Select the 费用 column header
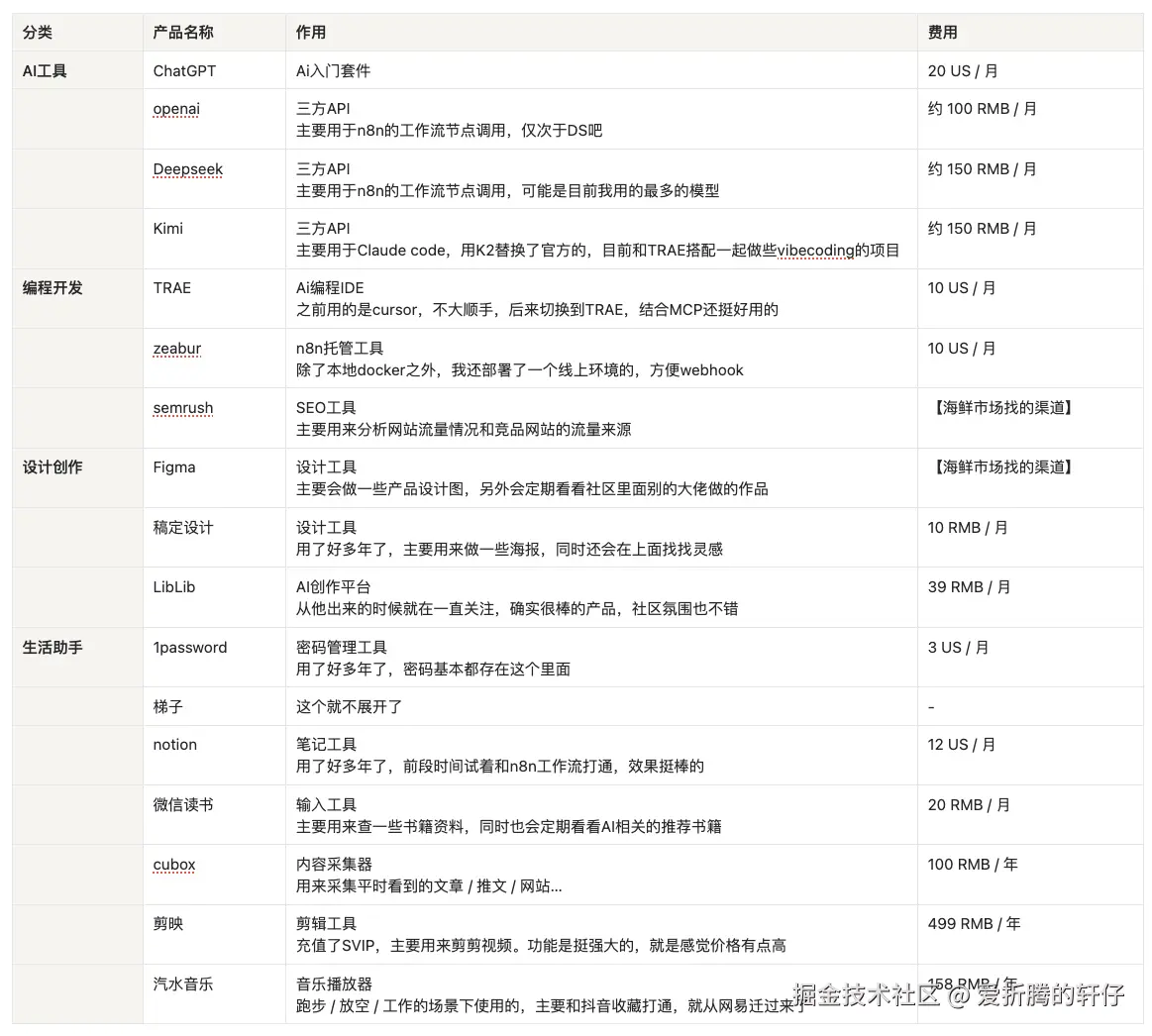1152x1036 pixels. click(x=941, y=32)
